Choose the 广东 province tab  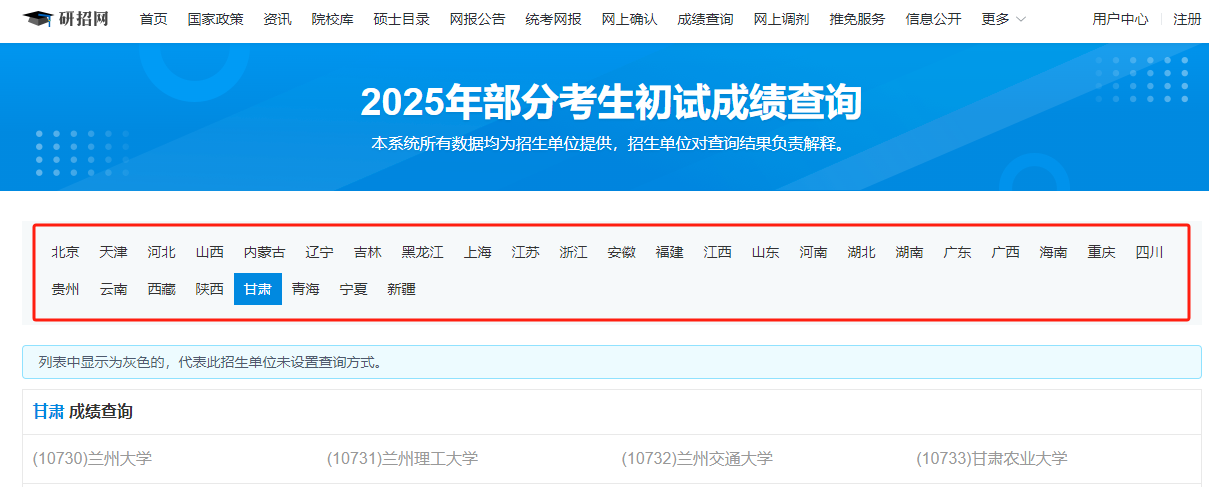coord(957,252)
